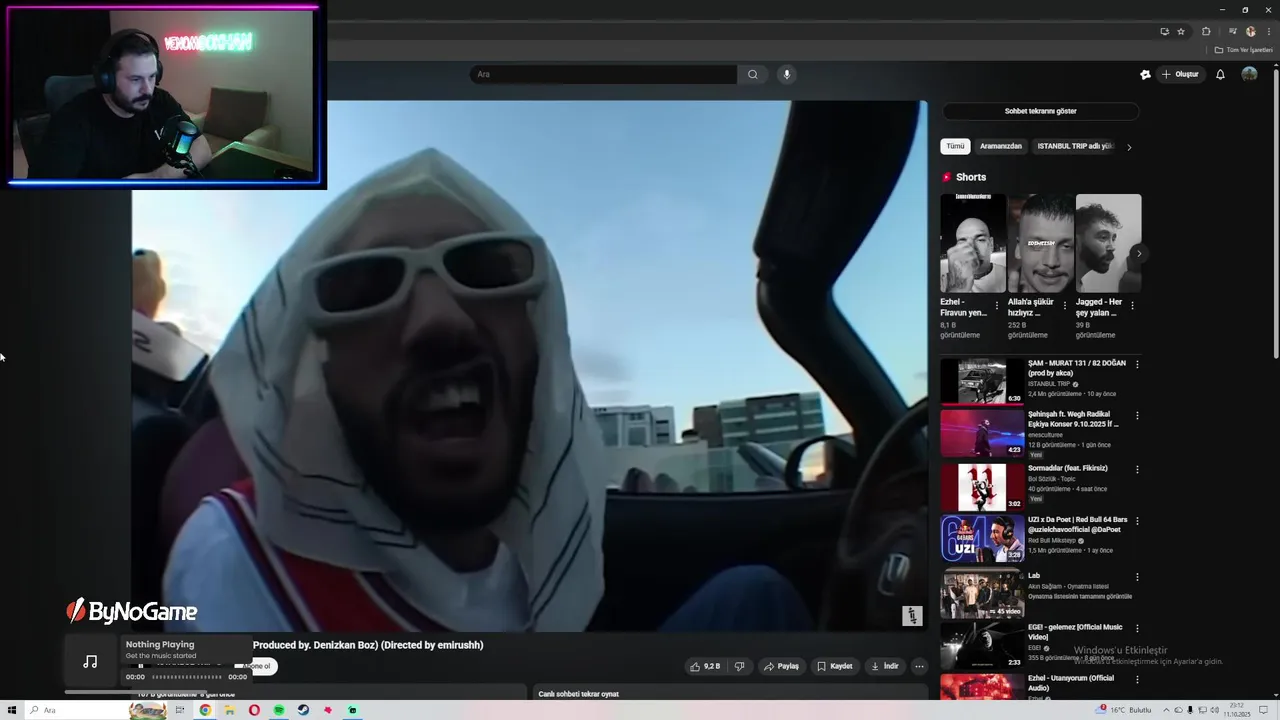
Task: Open Task View on the taskbar
Action: pos(180,710)
